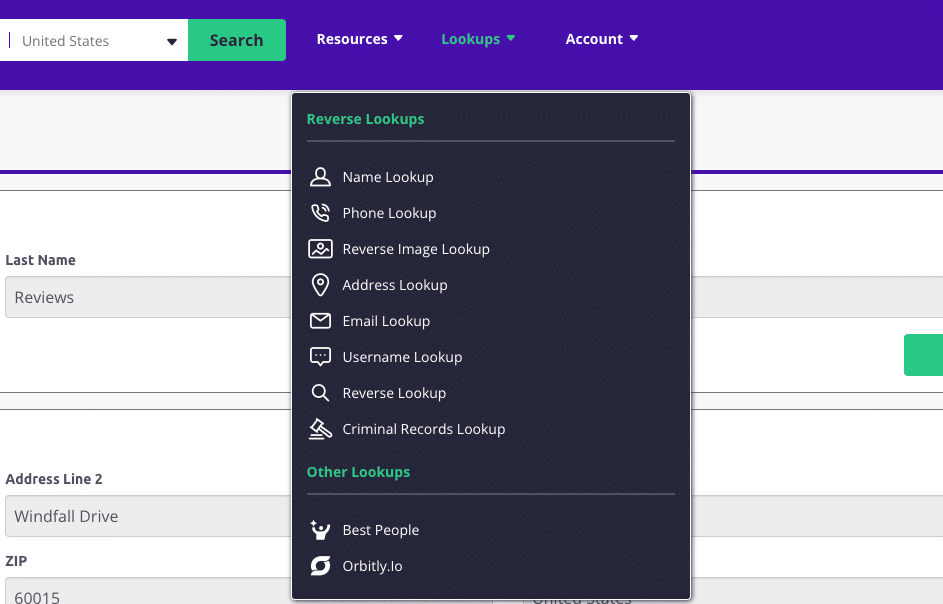Image resolution: width=943 pixels, height=604 pixels.
Task: Click the Address Line 2 field with Windfall Drive
Action: [x=140, y=516]
